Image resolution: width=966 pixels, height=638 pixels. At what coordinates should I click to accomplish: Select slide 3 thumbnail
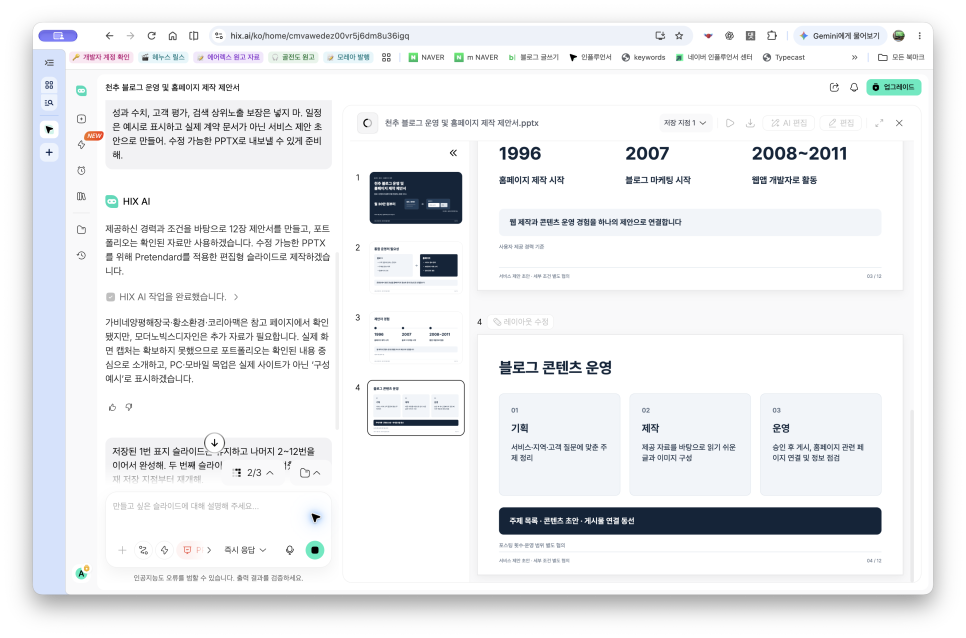click(416, 337)
